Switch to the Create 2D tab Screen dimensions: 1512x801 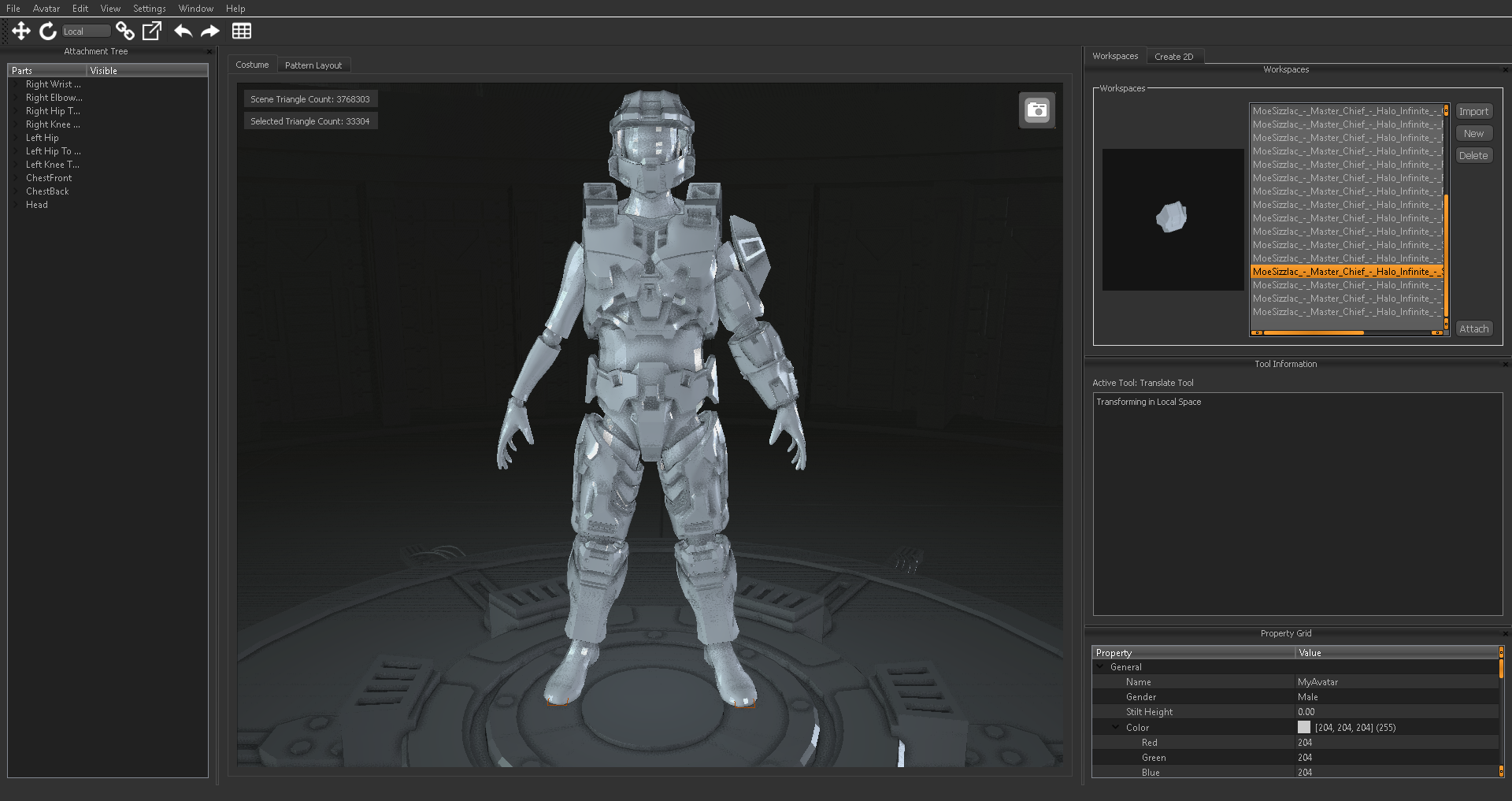tap(1174, 57)
